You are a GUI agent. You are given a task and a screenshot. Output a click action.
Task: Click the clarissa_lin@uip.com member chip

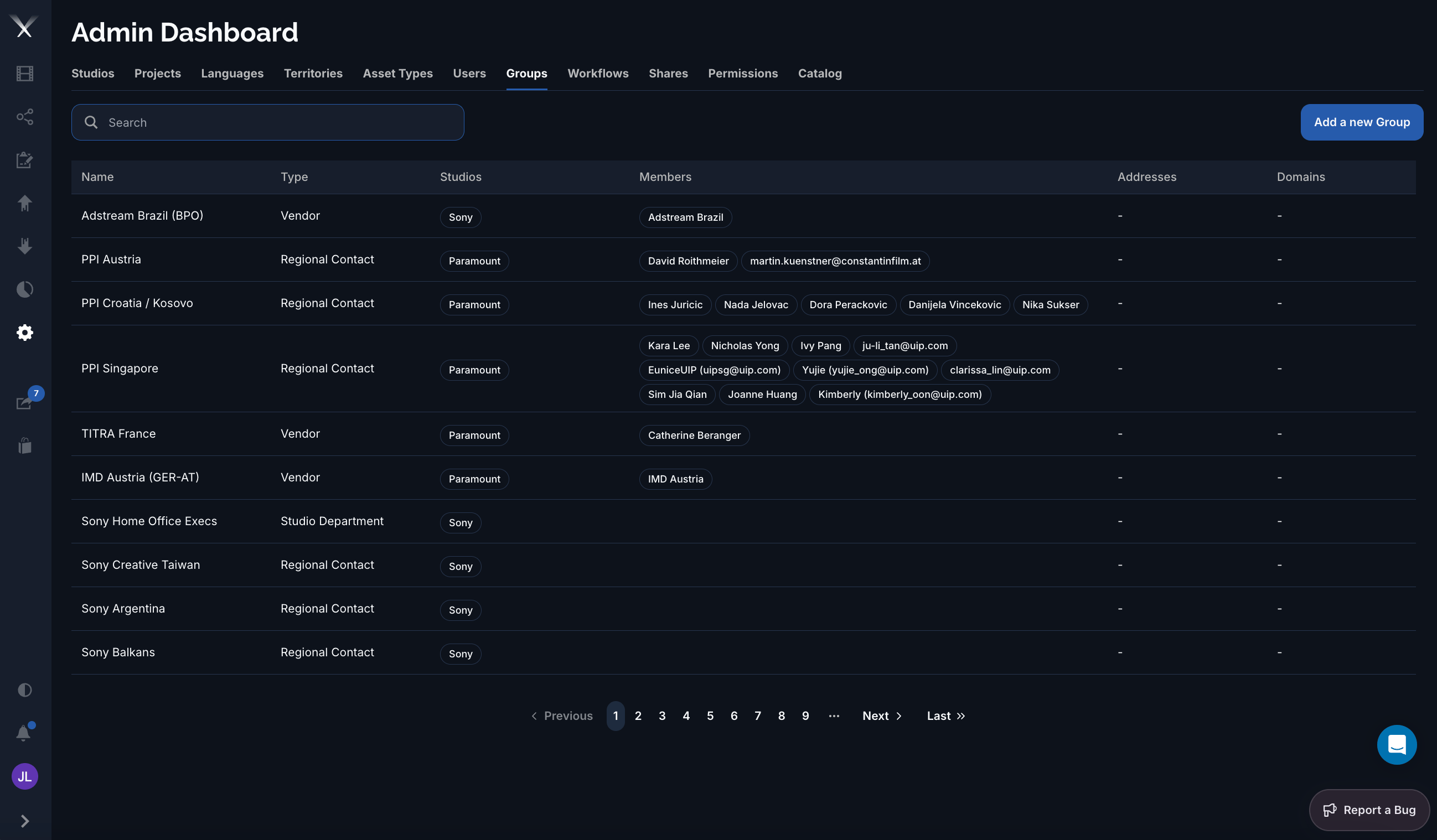coord(1000,370)
